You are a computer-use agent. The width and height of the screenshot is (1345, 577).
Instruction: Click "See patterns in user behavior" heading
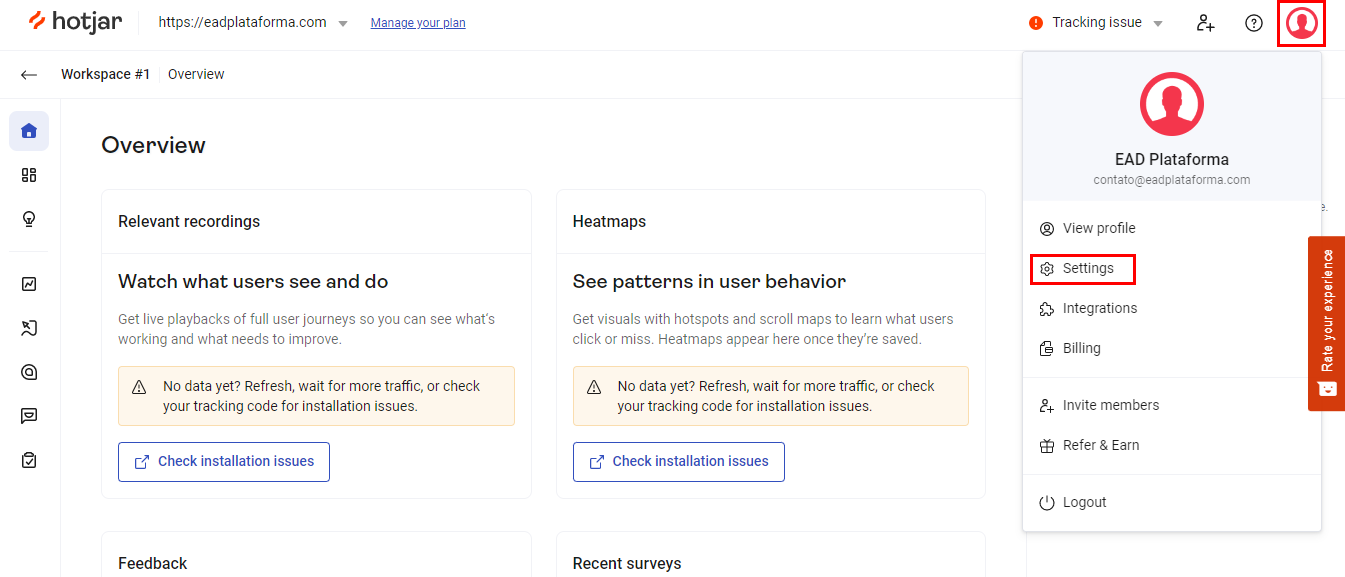click(709, 282)
